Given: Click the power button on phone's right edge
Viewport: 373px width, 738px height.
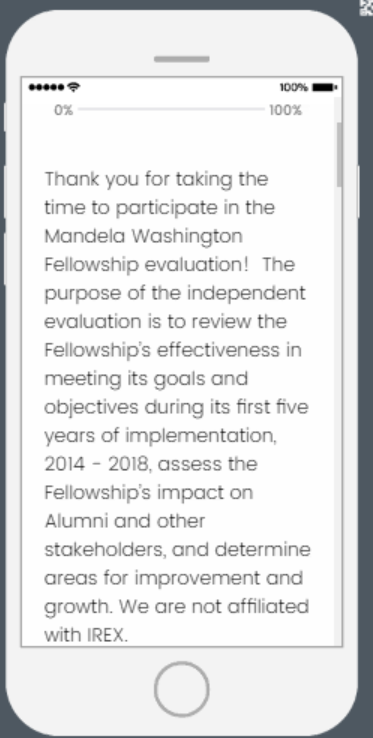Looking at the screenshot, I should click(x=359, y=192).
